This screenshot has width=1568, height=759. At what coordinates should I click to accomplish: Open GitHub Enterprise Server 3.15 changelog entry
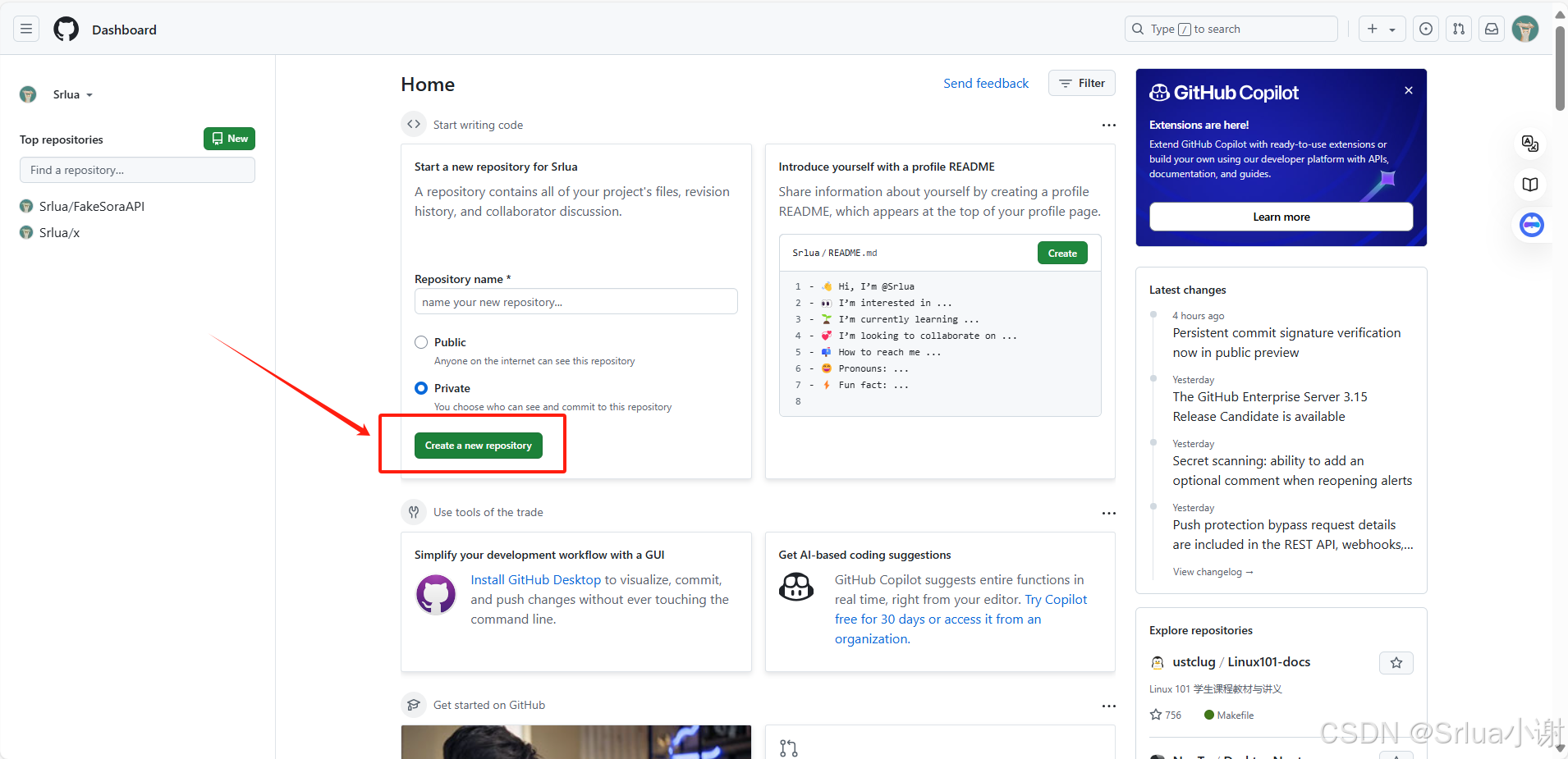point(1270,407)
